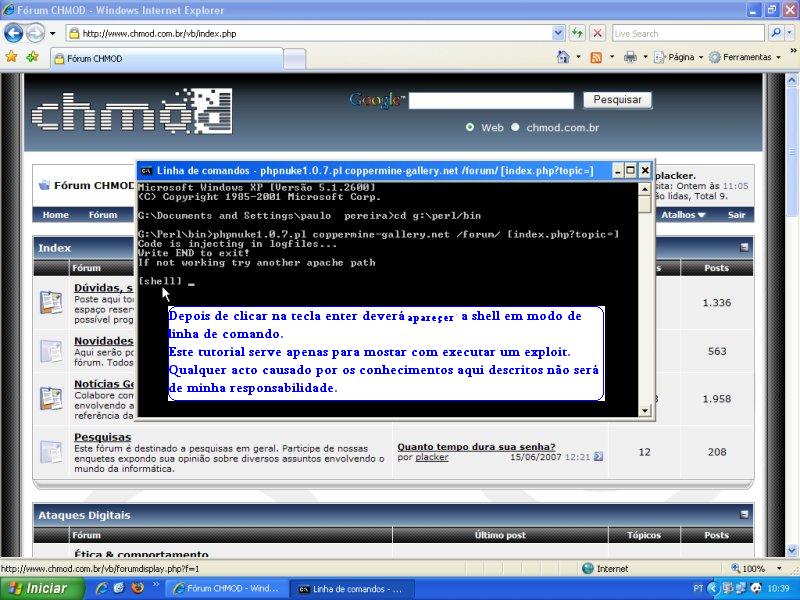Click Sair to log out

[x=736, y=215]
